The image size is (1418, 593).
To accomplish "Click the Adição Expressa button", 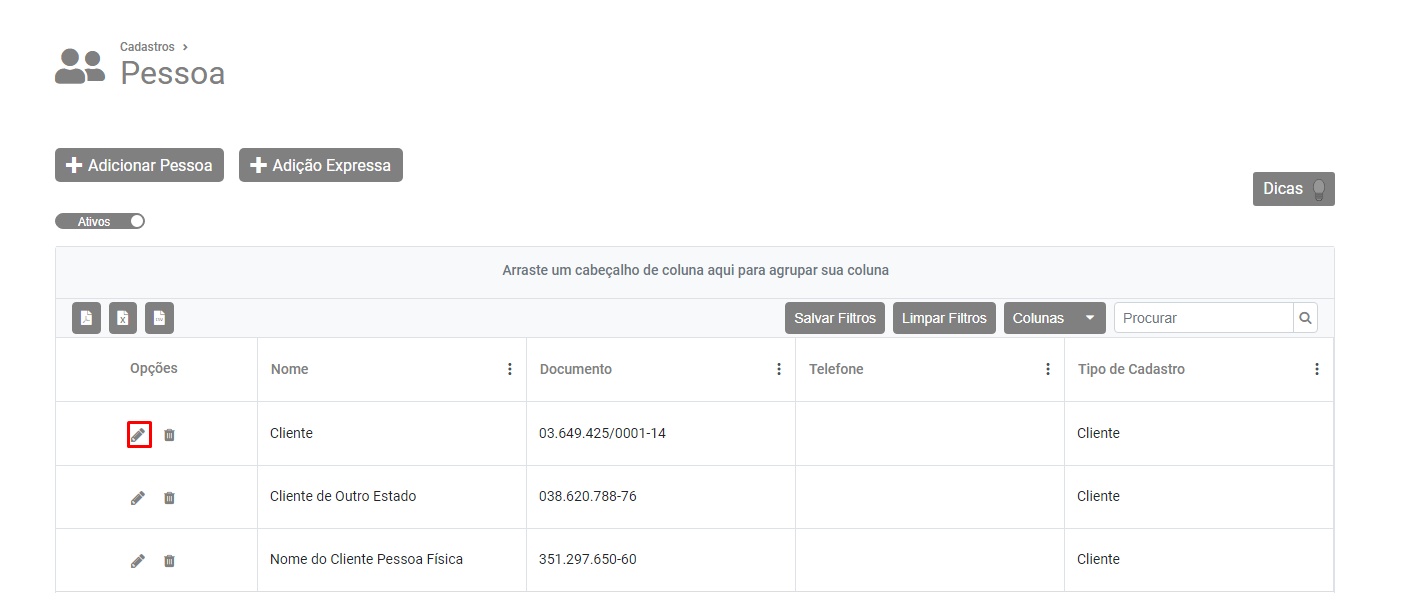I will pyautogui.click(x=321, y=165).
